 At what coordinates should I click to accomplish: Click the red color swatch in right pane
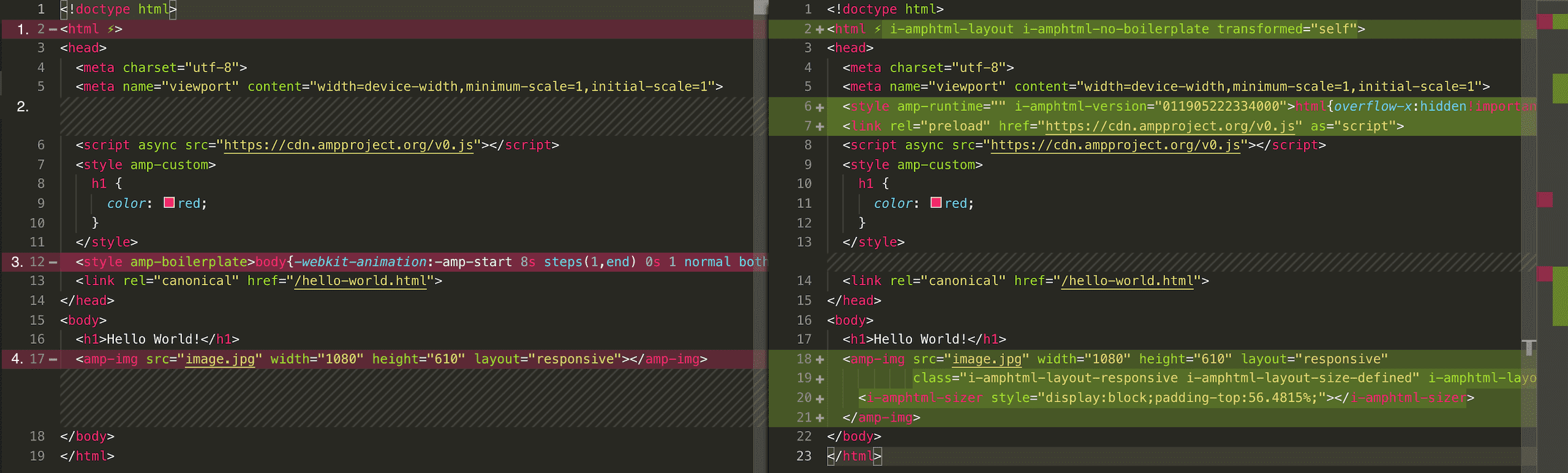point(936,203)
